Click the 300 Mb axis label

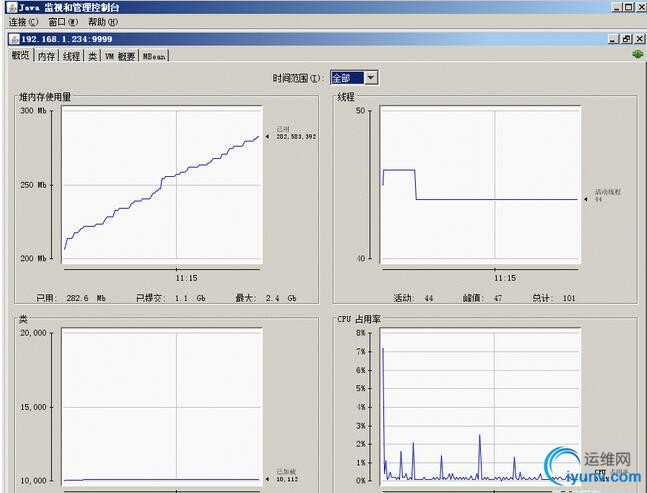point(33,111)
